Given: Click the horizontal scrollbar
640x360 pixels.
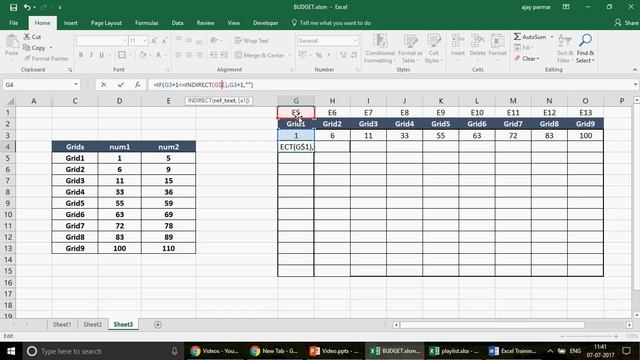Looking at the screenshot, I should pyautogui.click(x=493, y=325).
